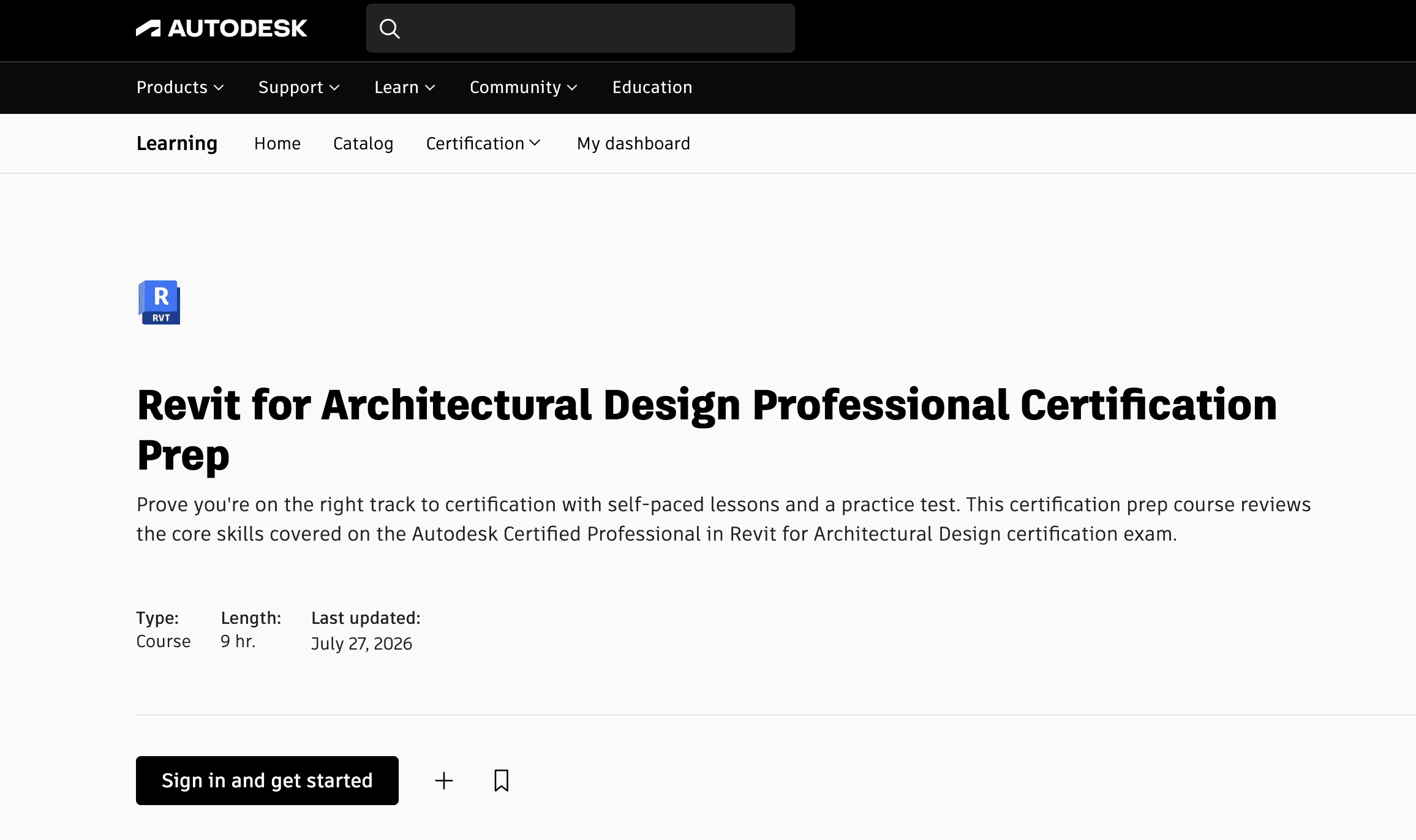Click the Revit RVT product icon

[x=159, y=302]
